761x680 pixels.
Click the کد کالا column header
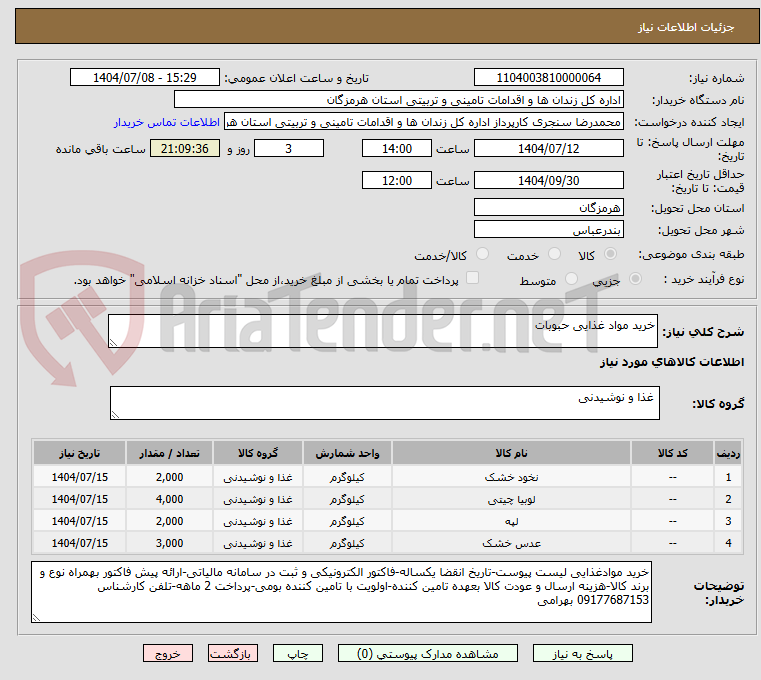point(672,453)
